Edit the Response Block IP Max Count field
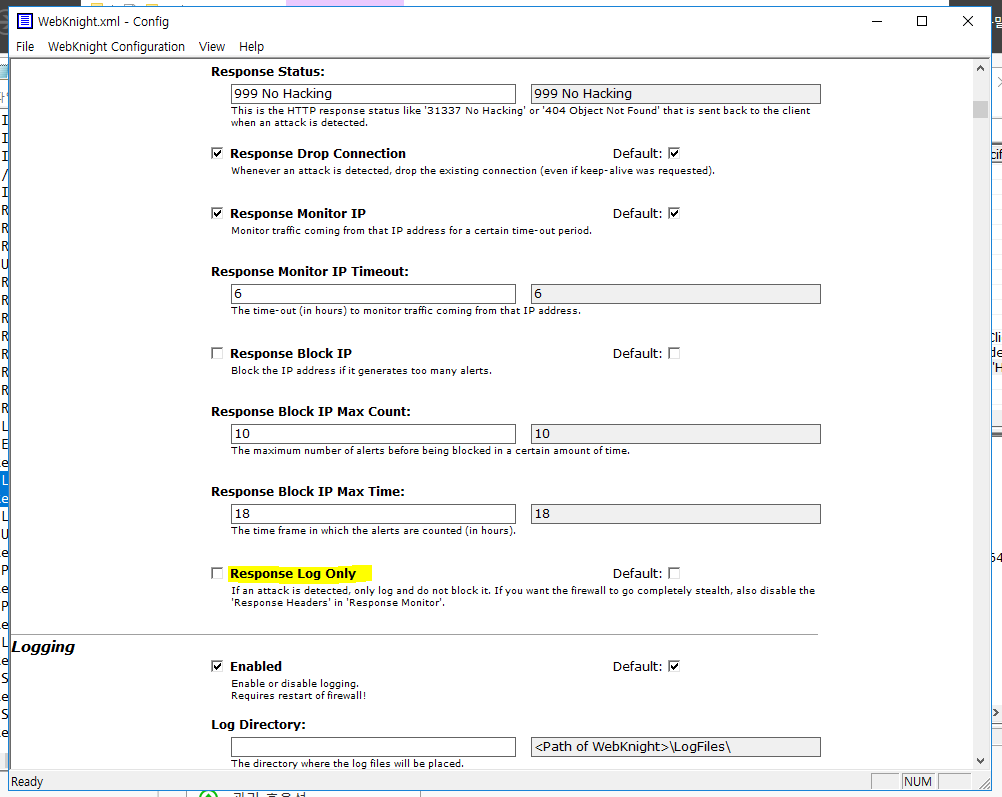The height and width of the screenshot is (797, 1002). click(x=373, y=434)
